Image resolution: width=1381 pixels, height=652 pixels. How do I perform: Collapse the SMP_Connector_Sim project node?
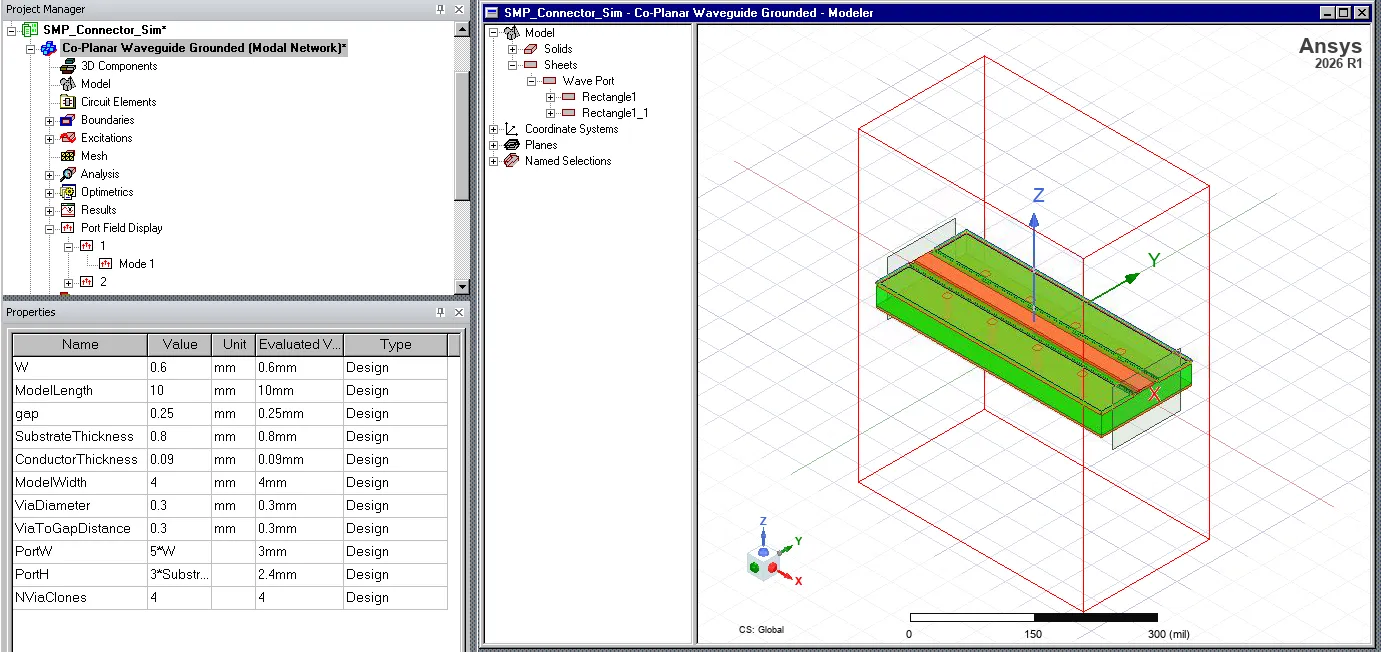(12, 30)
